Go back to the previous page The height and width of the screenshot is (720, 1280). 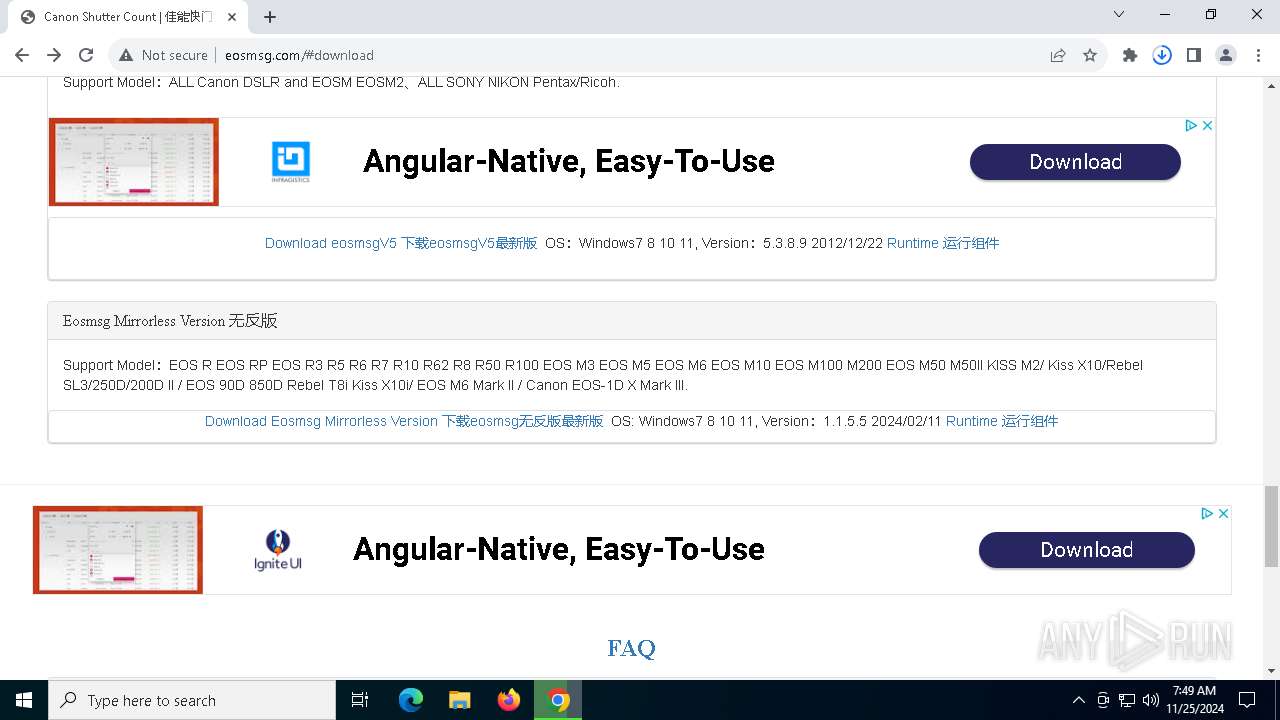[22, 55]
